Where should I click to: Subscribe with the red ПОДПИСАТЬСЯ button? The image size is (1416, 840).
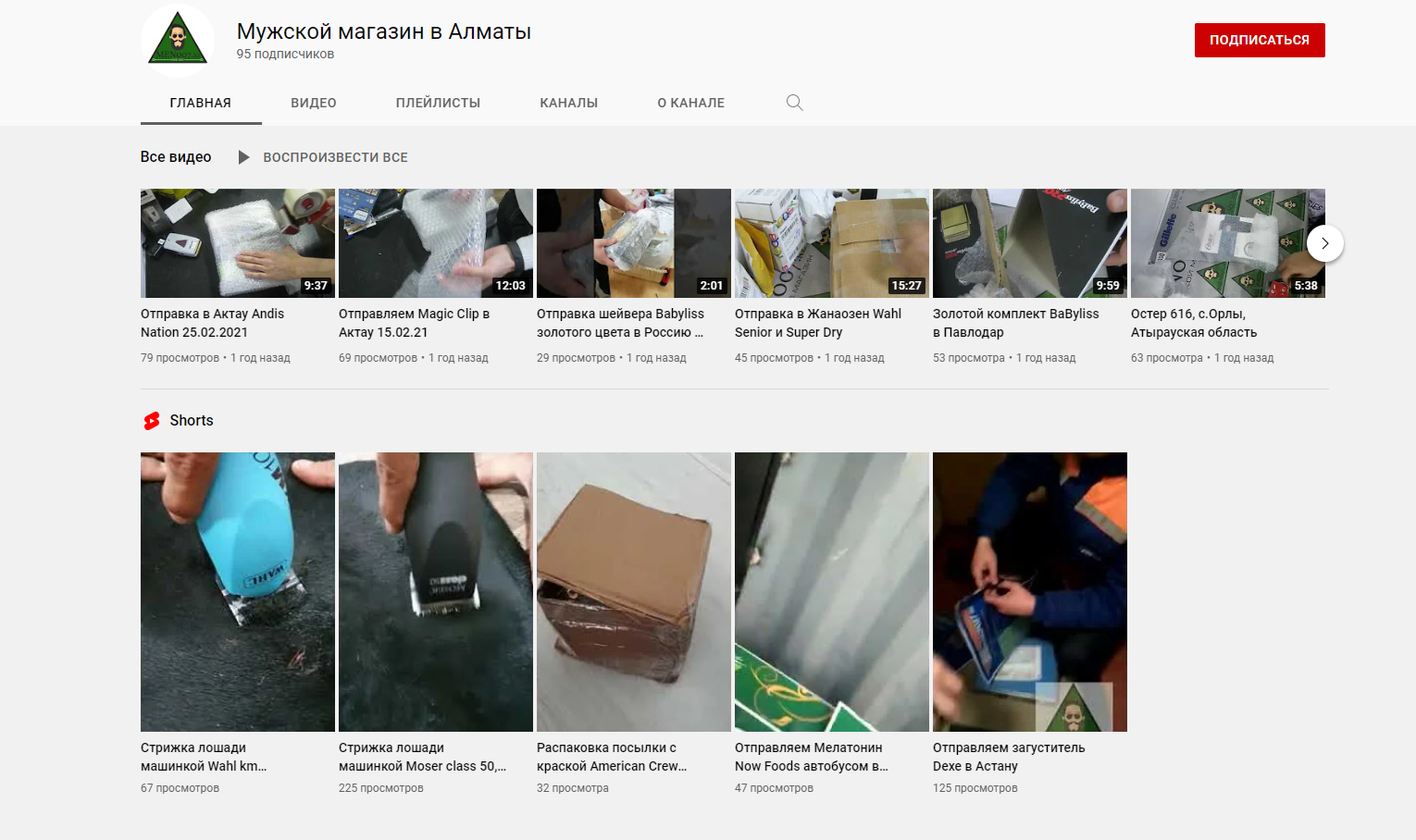pyautogui.click(x=1260, y=40)
